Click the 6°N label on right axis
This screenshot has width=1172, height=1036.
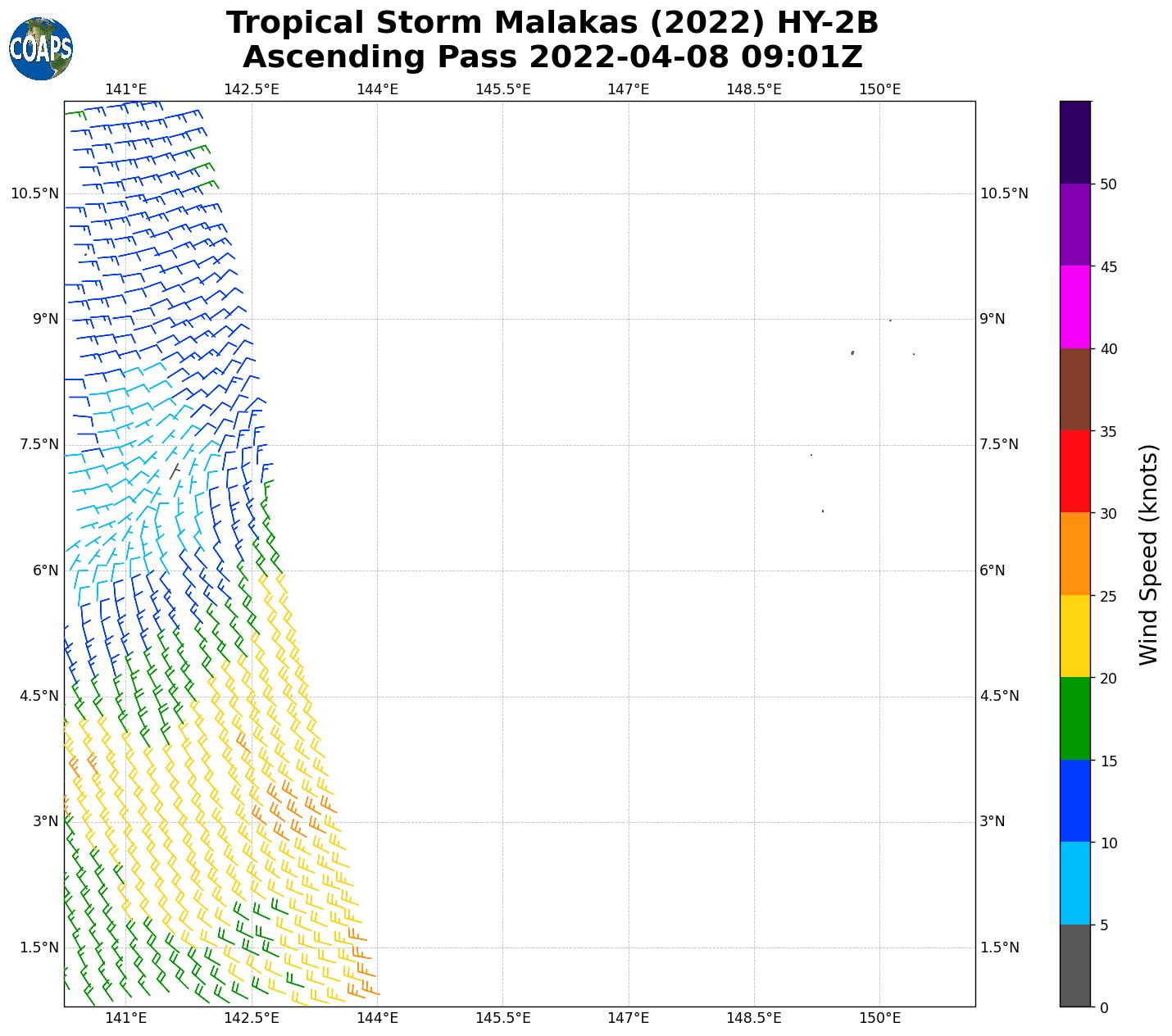(x=993, y=570)
